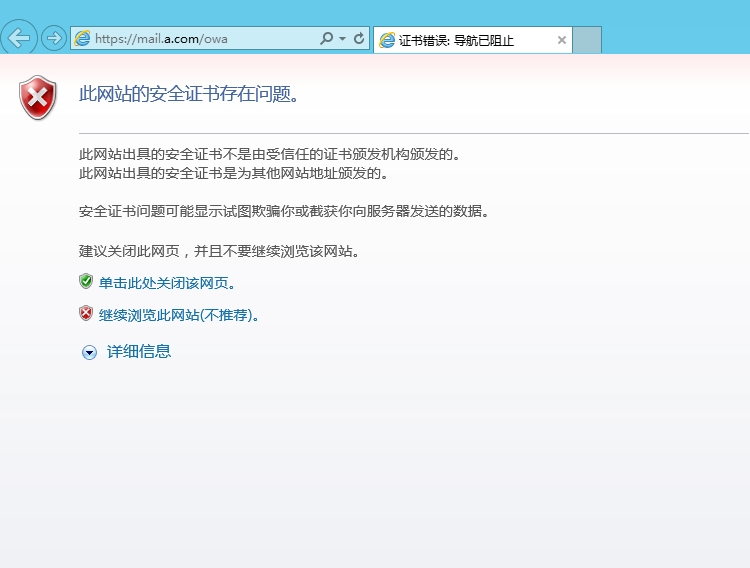The image size is (750, 568).
Task: Click the browser Forward arrow button
Action: (x=54, y=38)
